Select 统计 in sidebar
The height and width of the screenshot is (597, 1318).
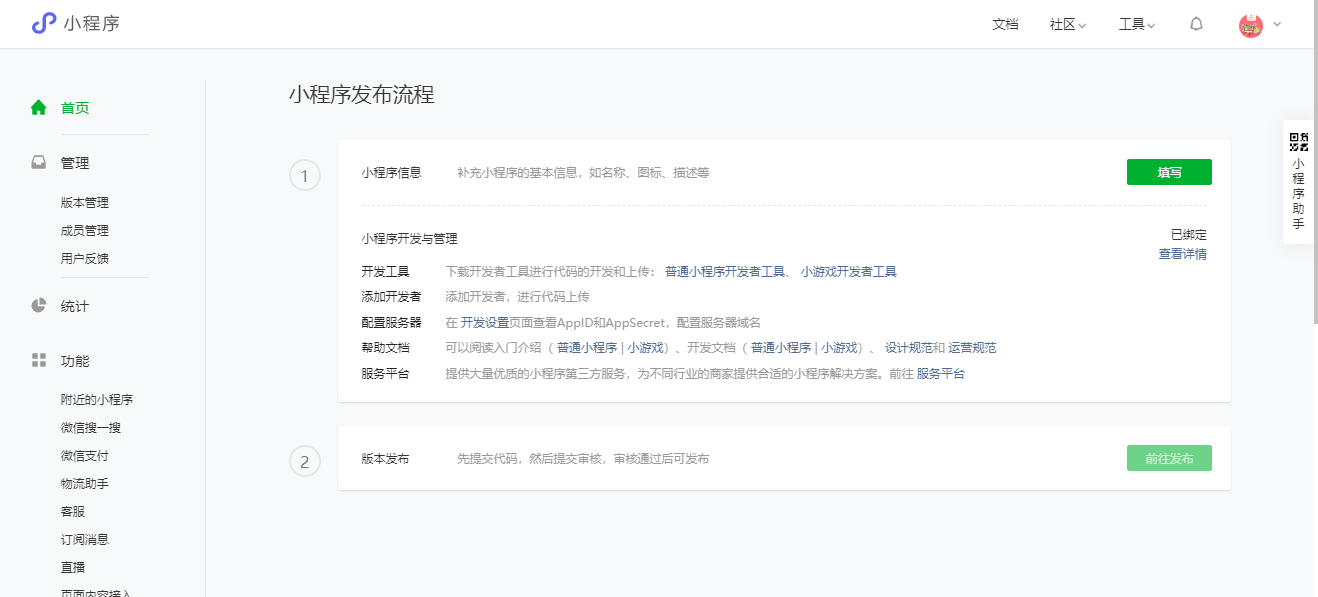click(75, 306)
